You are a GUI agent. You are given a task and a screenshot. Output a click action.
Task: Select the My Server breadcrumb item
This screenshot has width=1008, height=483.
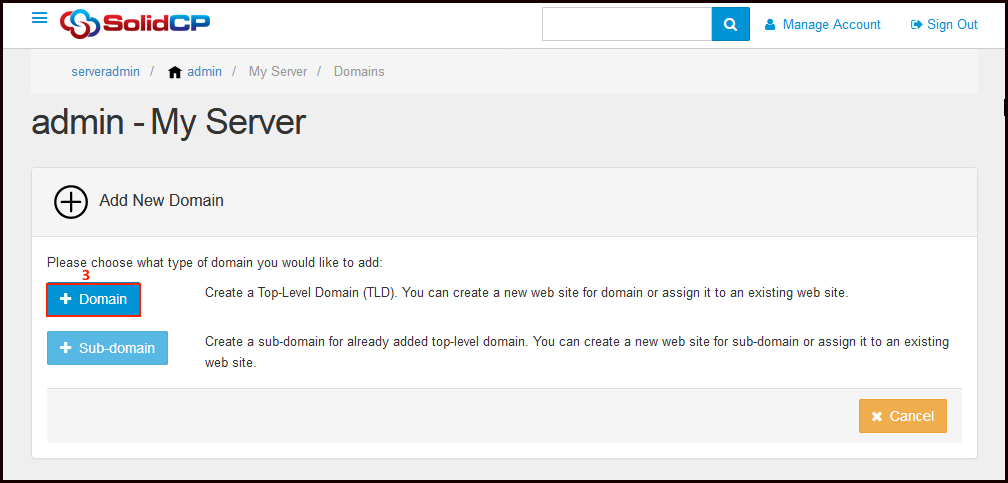279,72
